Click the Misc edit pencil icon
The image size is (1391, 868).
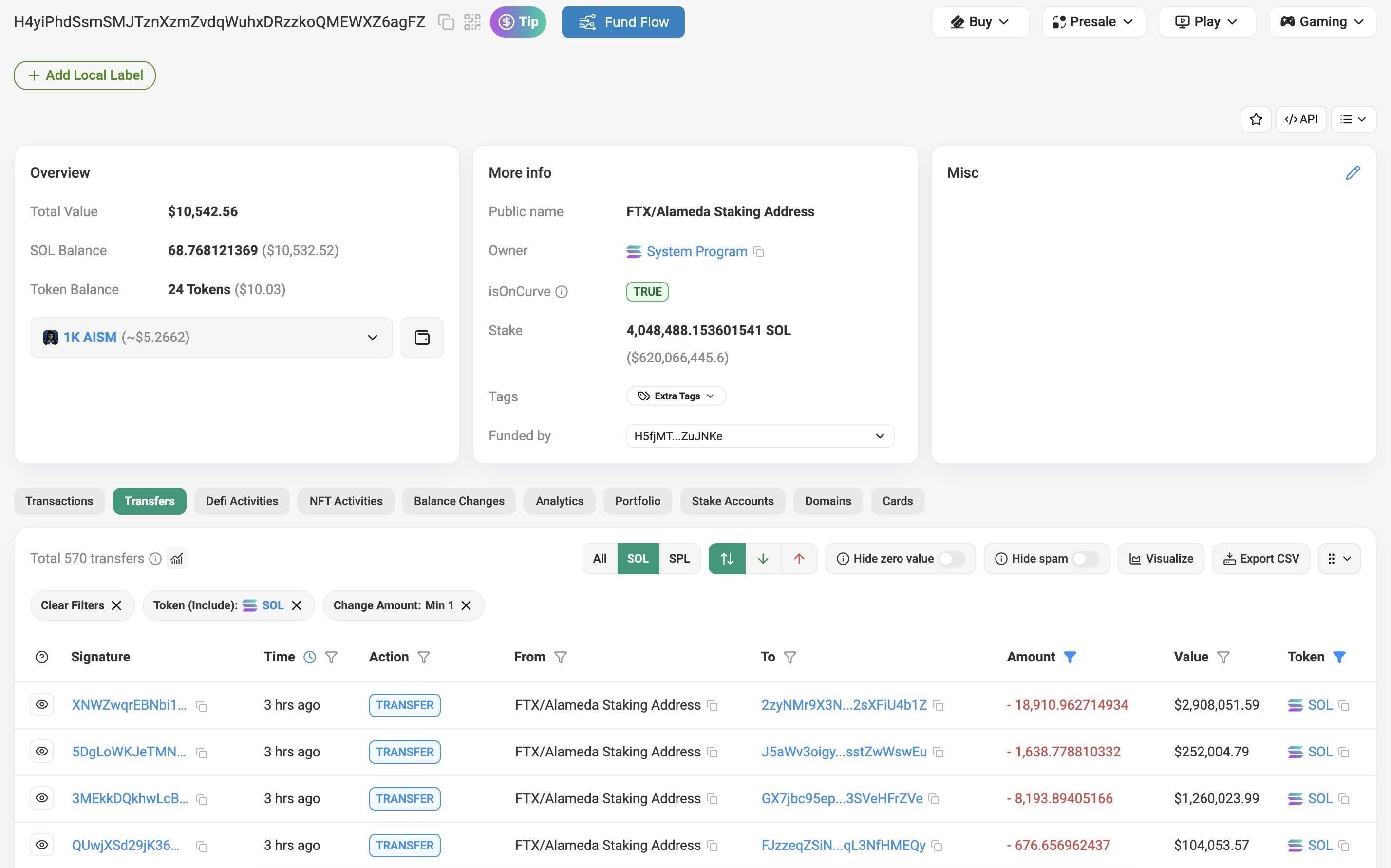[x=1353, y=173]
